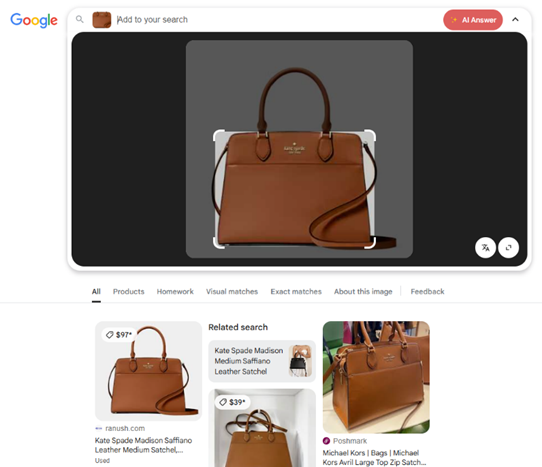Image resolution: width=542 pixels, height=467 pixels.
Task: Click the Feedback link
Action: tap(428, 291)
